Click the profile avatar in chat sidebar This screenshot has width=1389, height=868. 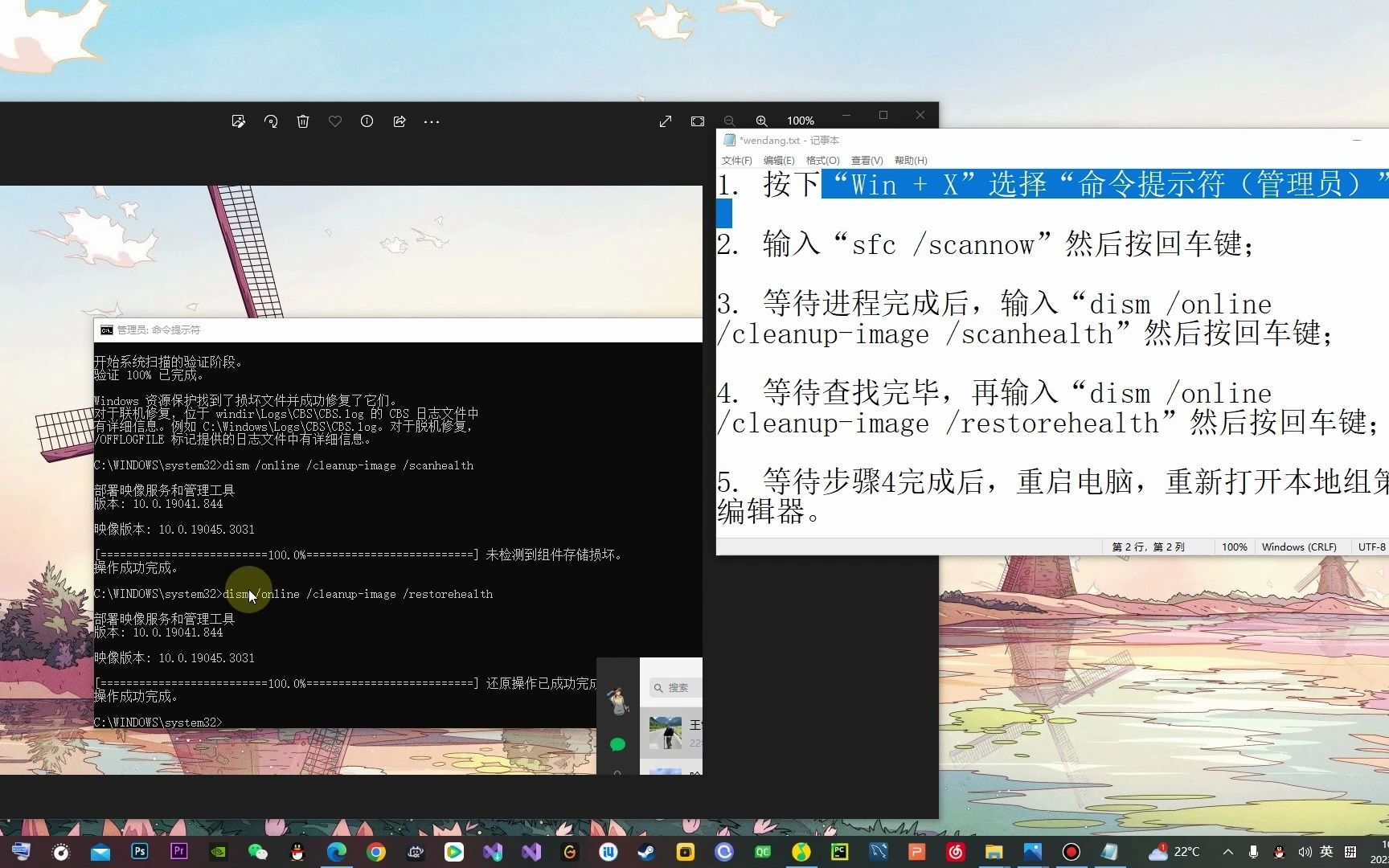pos(618,701)
